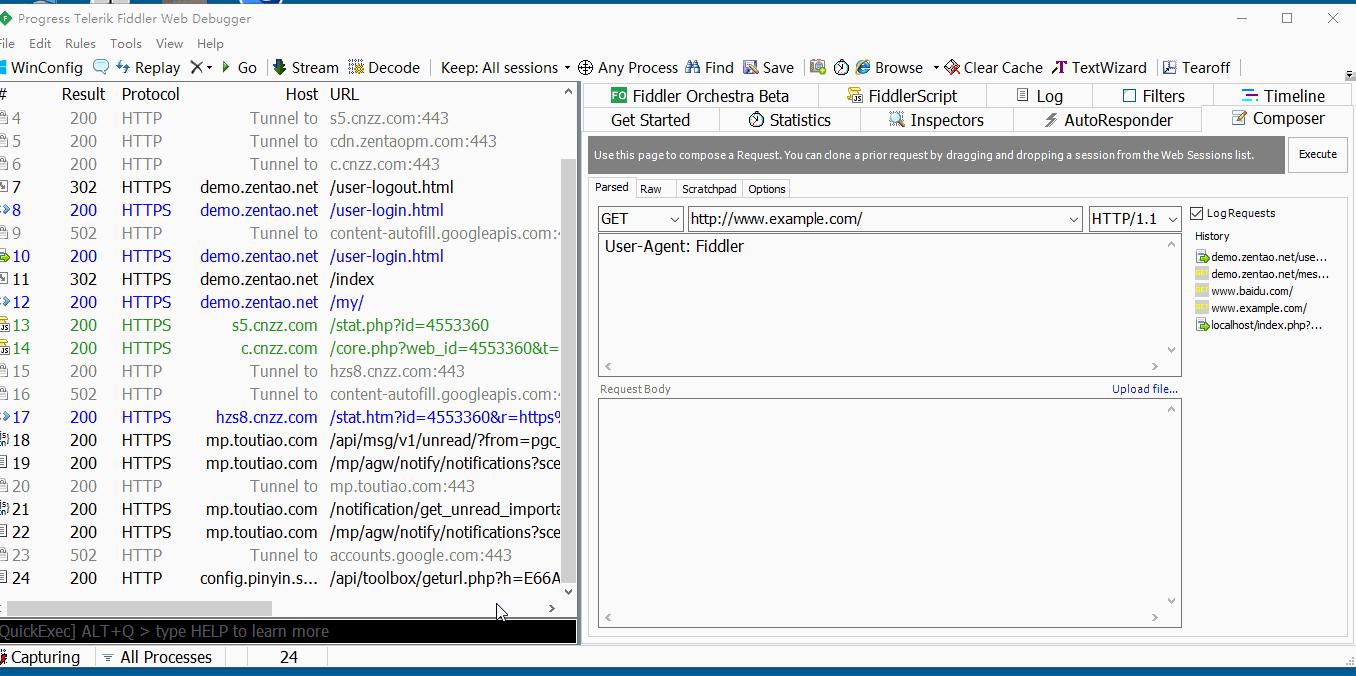Click the Go resume button

(x=239, y=68)
